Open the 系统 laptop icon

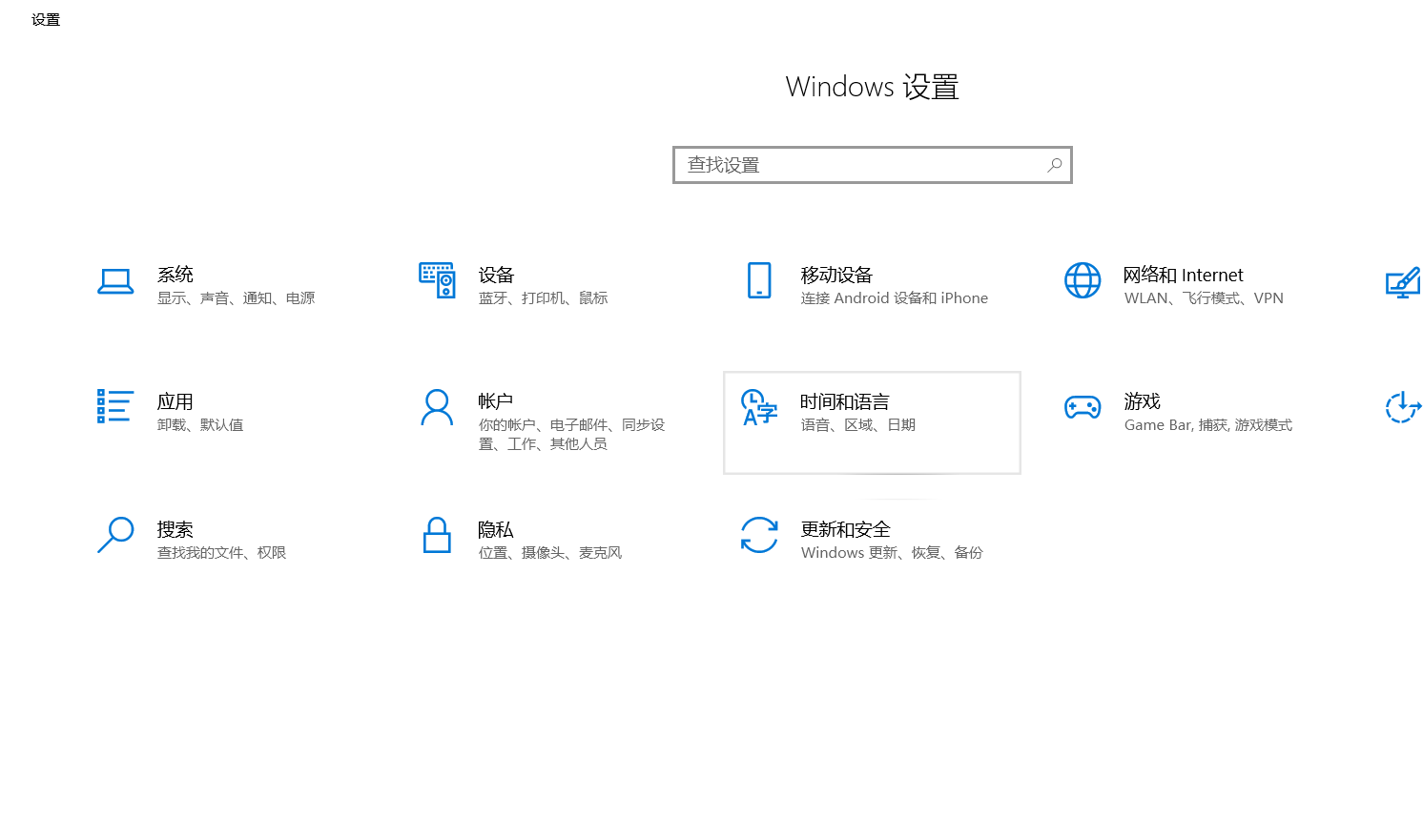point(115,281)
